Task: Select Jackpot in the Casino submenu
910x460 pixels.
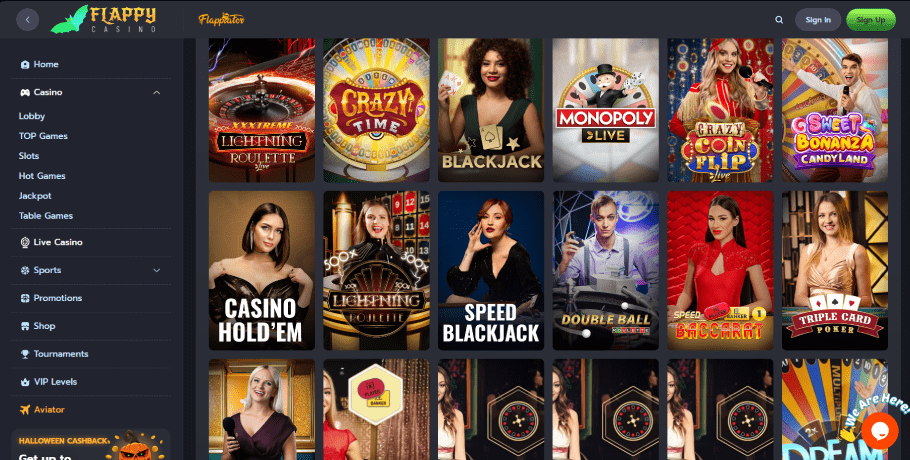Action: pos(35,196)
